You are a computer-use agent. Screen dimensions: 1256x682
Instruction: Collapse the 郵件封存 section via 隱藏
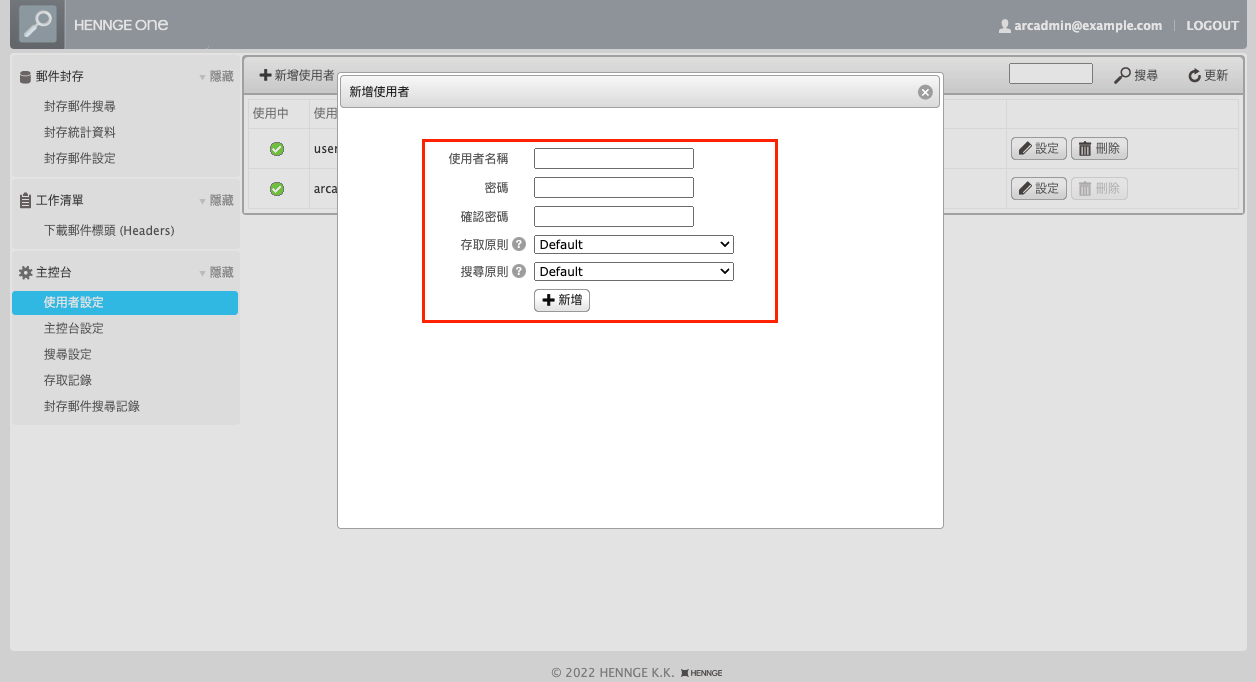pyautogui.click(x=216, y=76)
